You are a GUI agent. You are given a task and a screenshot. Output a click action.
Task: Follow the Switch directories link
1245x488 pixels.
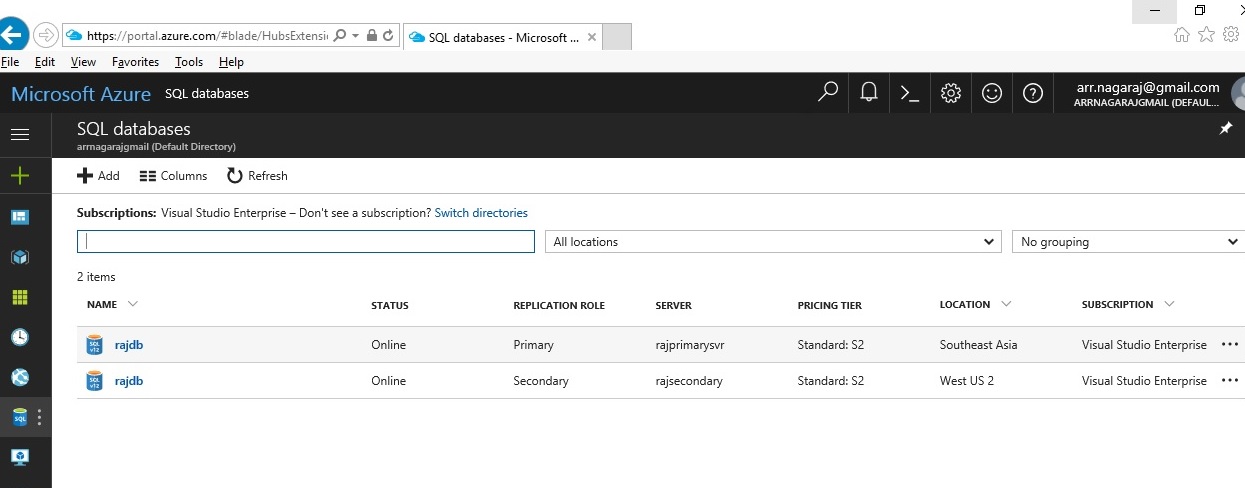(x=481, y=213)
